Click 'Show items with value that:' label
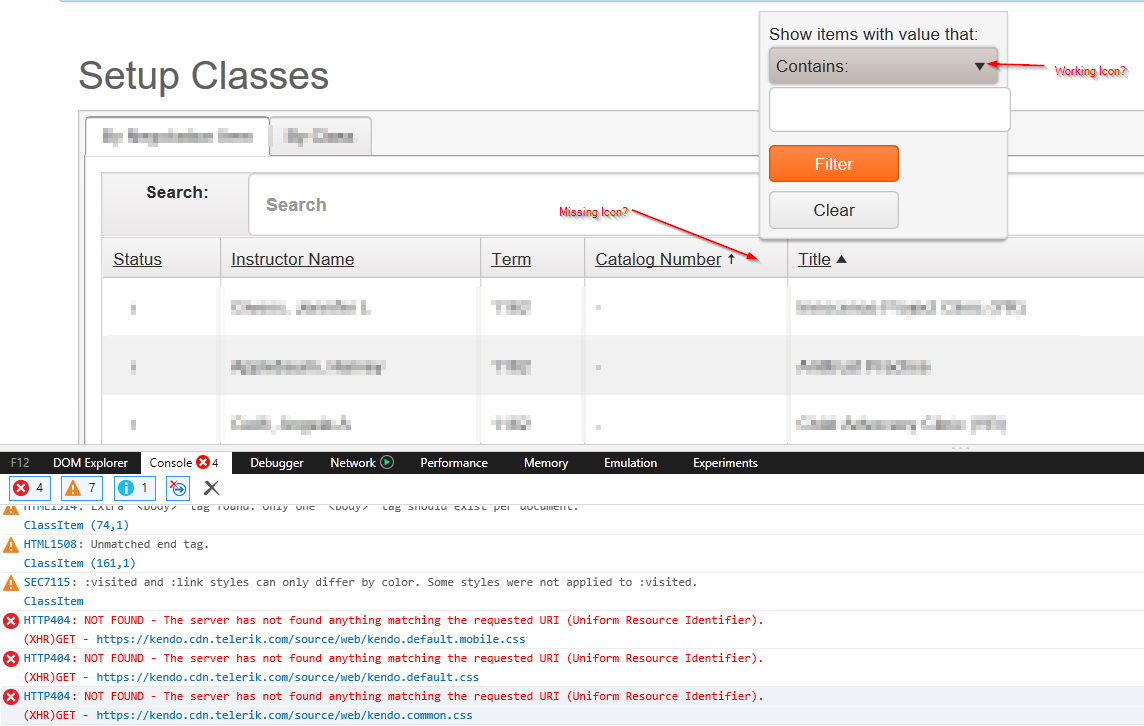 (873, 34)
